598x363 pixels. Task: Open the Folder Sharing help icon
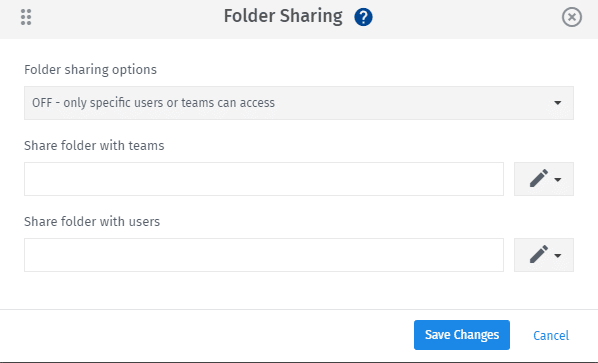(363, 17)
